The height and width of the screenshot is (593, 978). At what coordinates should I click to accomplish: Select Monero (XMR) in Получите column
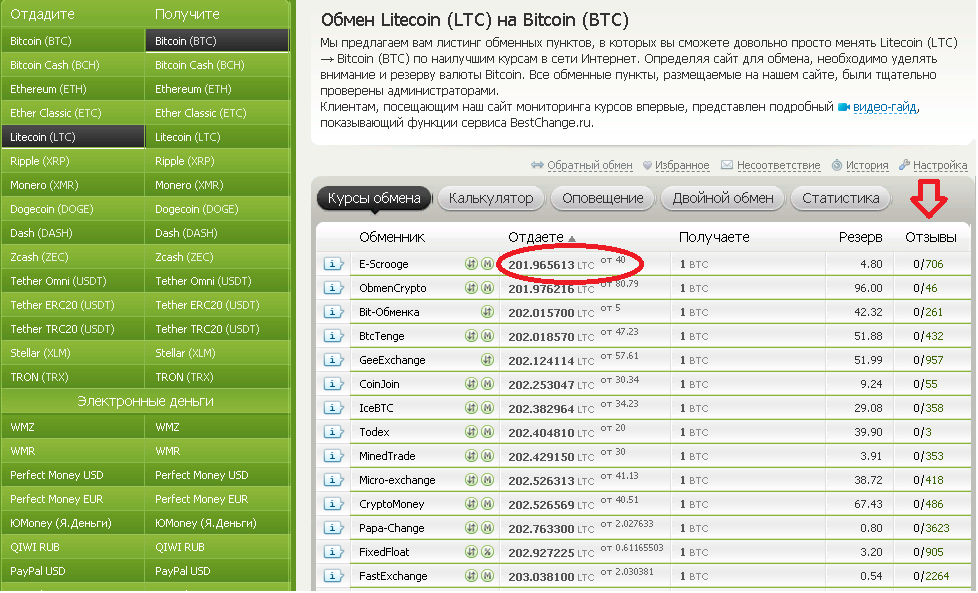218,185
